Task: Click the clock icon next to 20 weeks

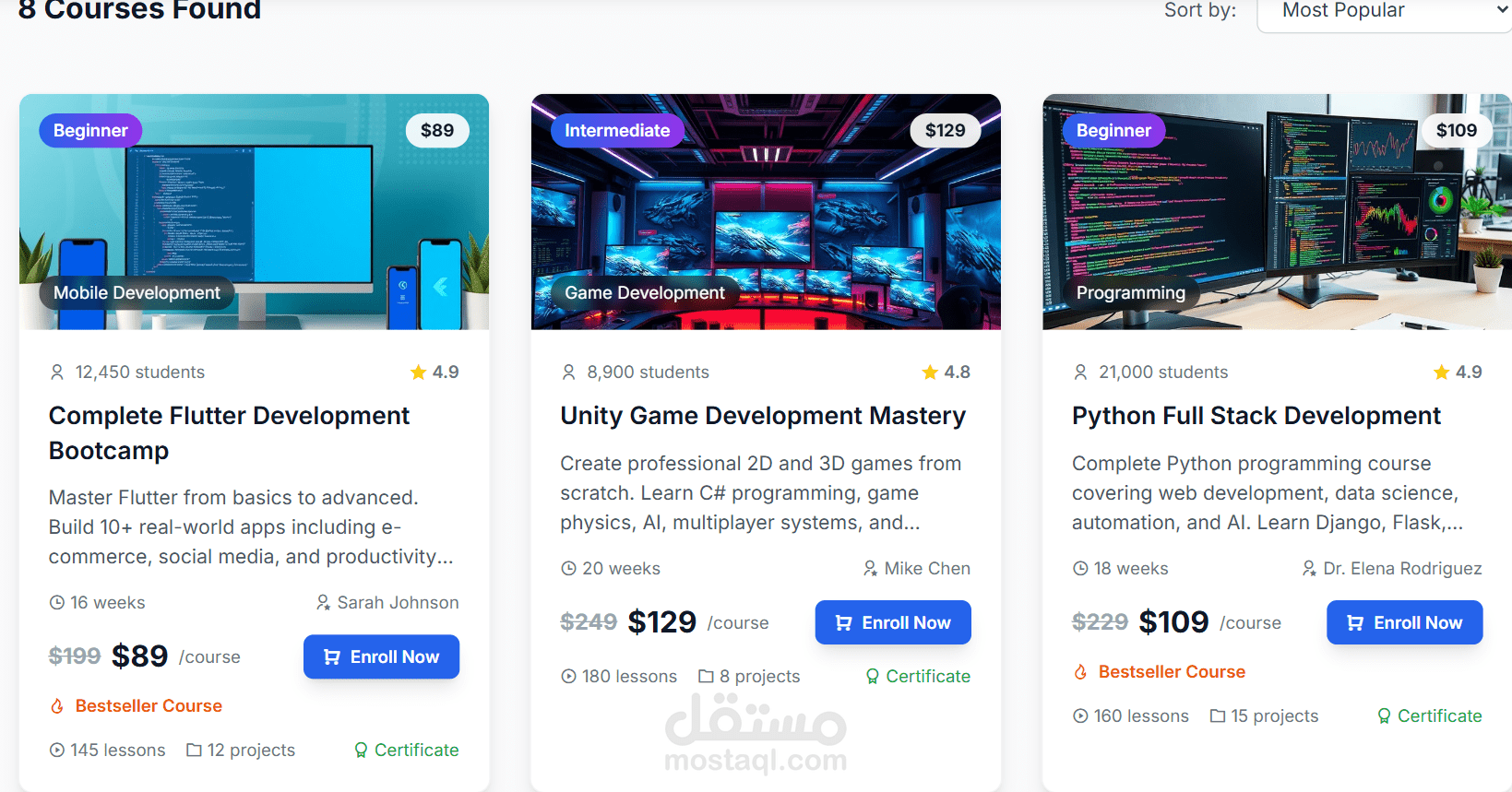Action: 568,569
